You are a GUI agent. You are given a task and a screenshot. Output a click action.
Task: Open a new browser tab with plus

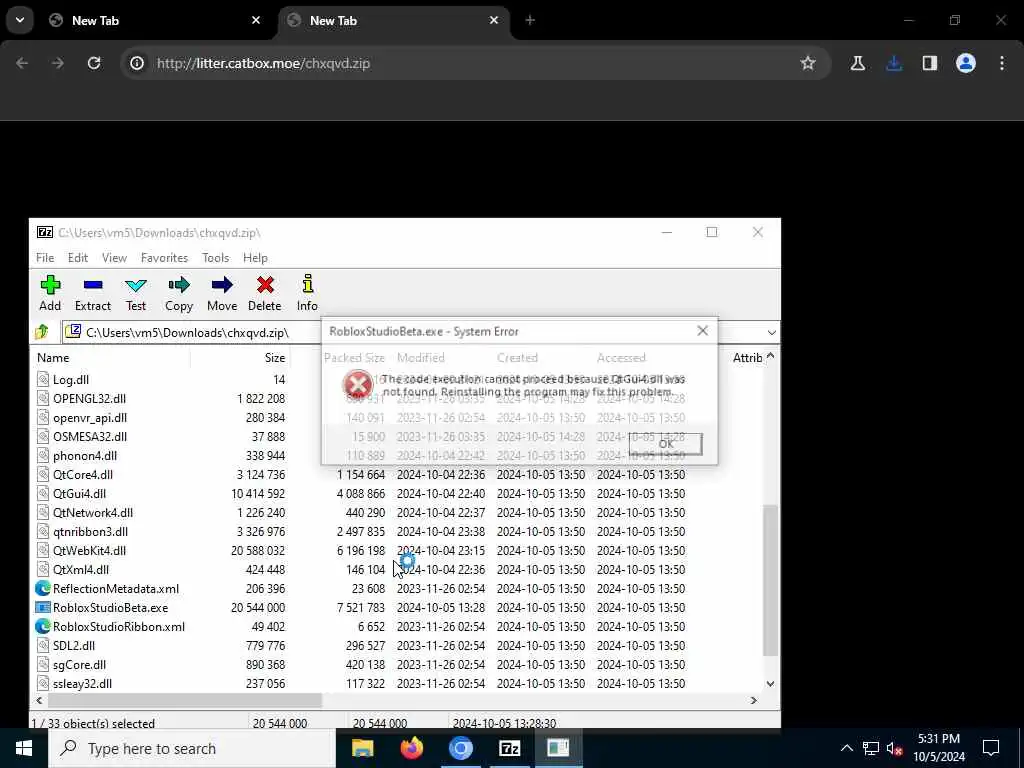(x=530, y=20)
